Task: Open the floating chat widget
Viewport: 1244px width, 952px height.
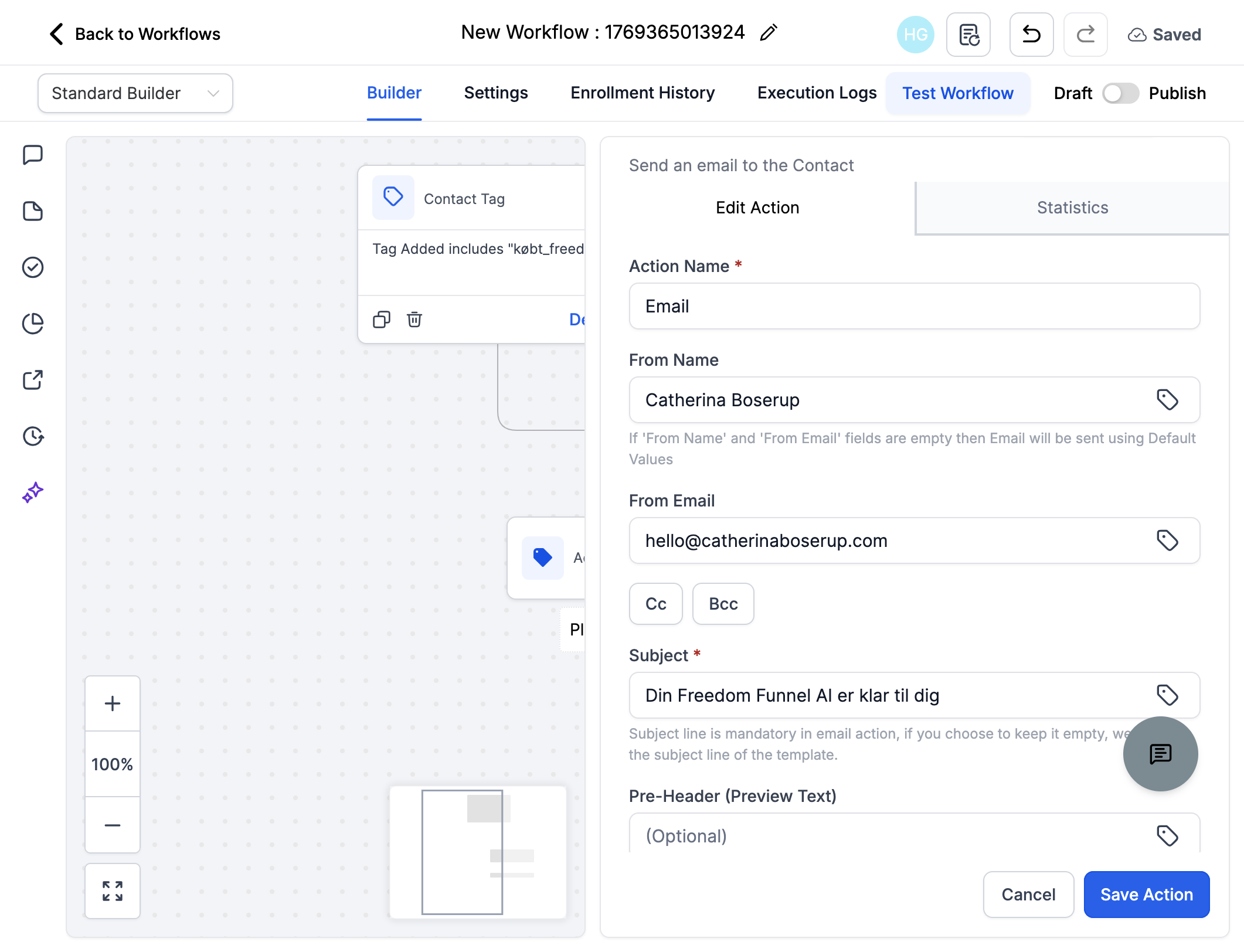Action: click(x=1160, y=754)
